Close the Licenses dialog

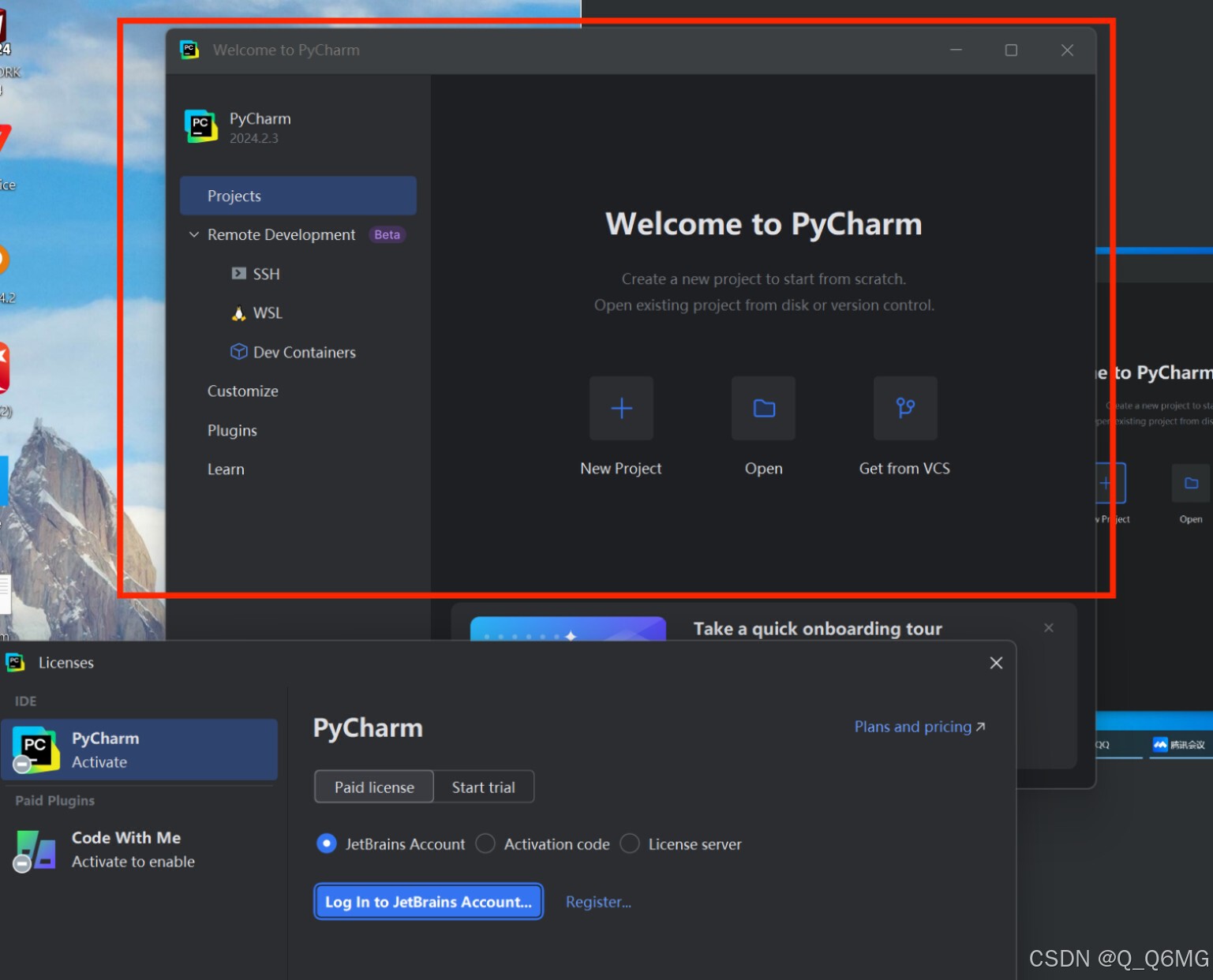click(996, 663)
